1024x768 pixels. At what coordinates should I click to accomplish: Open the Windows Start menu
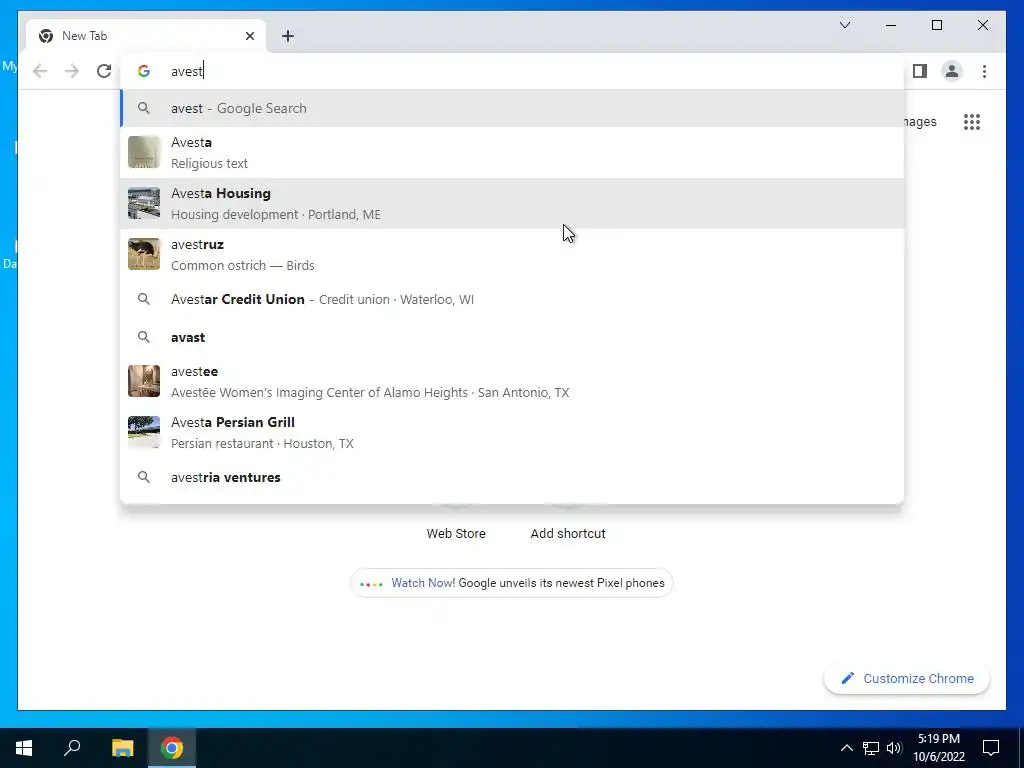pos(24,748)
